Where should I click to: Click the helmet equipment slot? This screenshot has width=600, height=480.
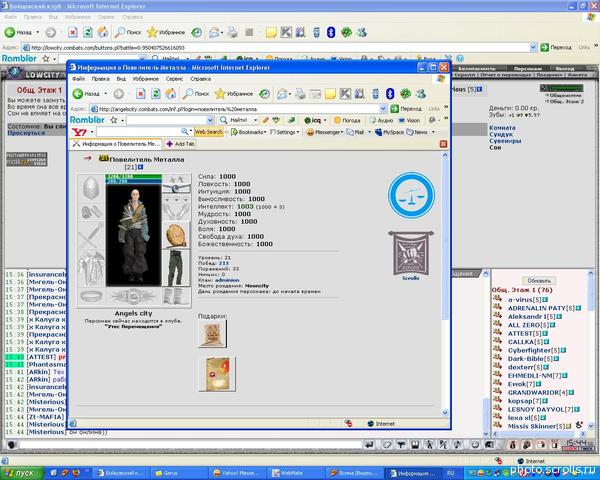(x=91, y=188)
